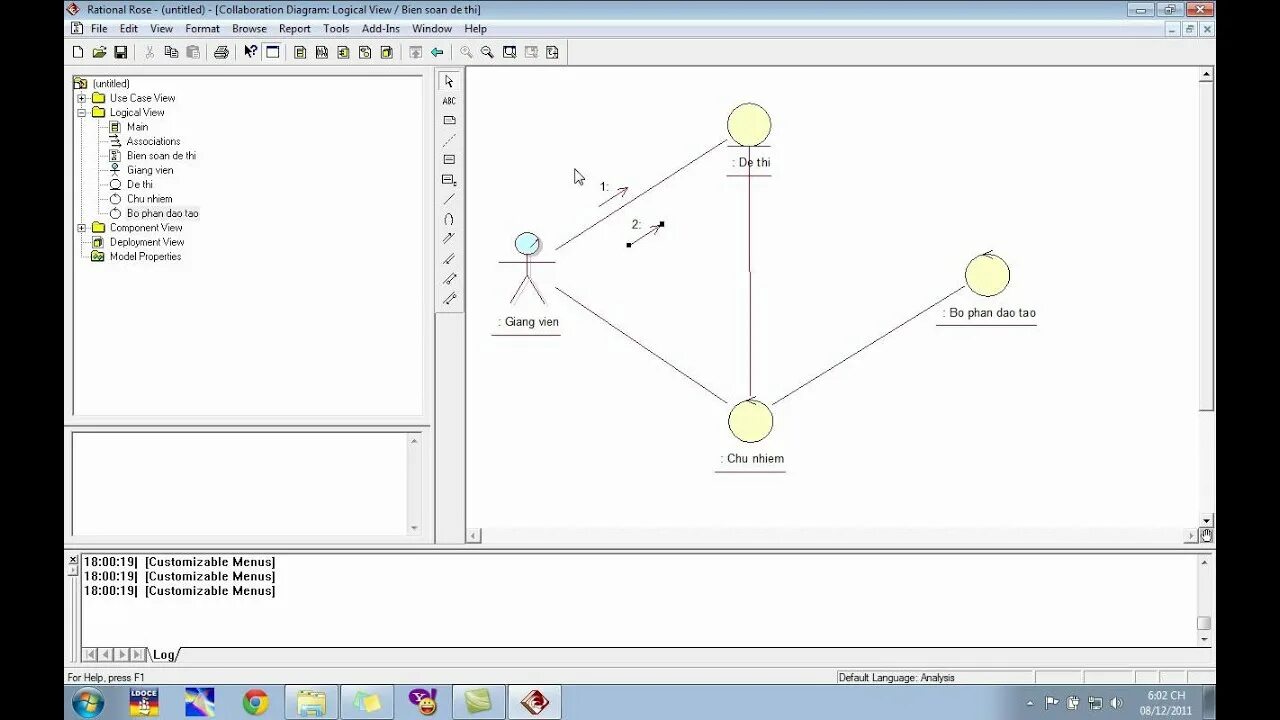Viewport: 1280px width, 720px height.
Task: Open the Format menu
Action: tap(202, 29)
